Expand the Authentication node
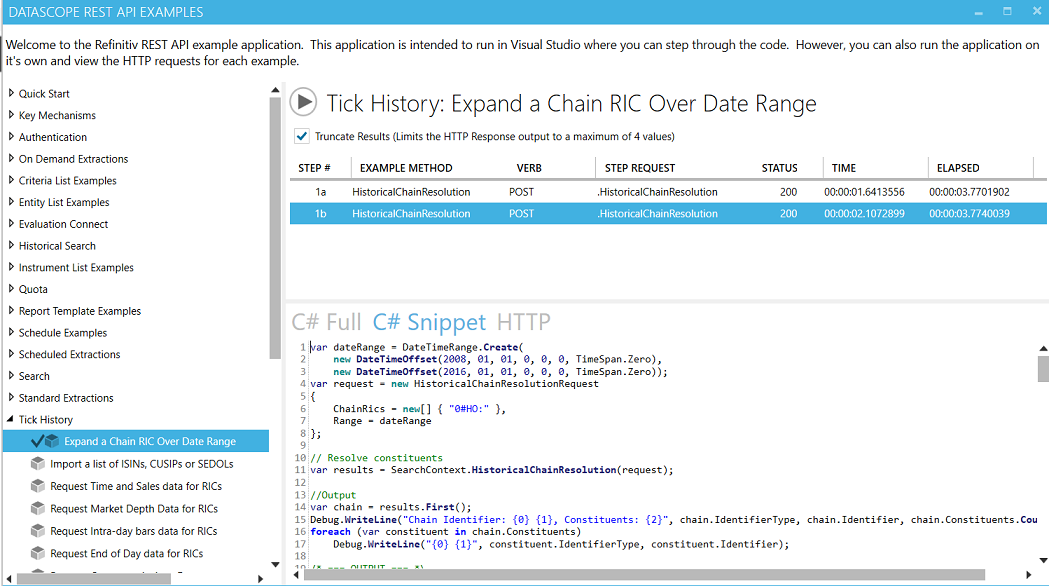Viewport: 1049px width, 586px height. pyautogui.click(x=11, y=136)
